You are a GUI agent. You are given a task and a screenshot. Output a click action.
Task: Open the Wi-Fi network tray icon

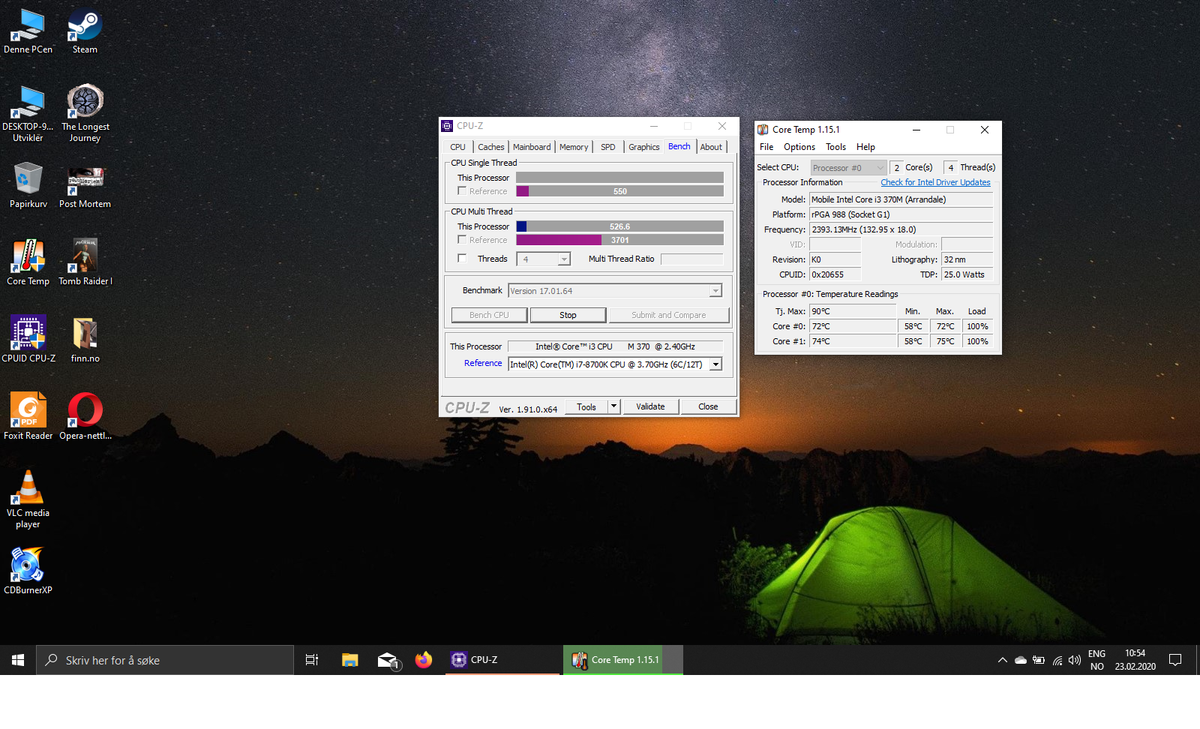click(1057, 661)
